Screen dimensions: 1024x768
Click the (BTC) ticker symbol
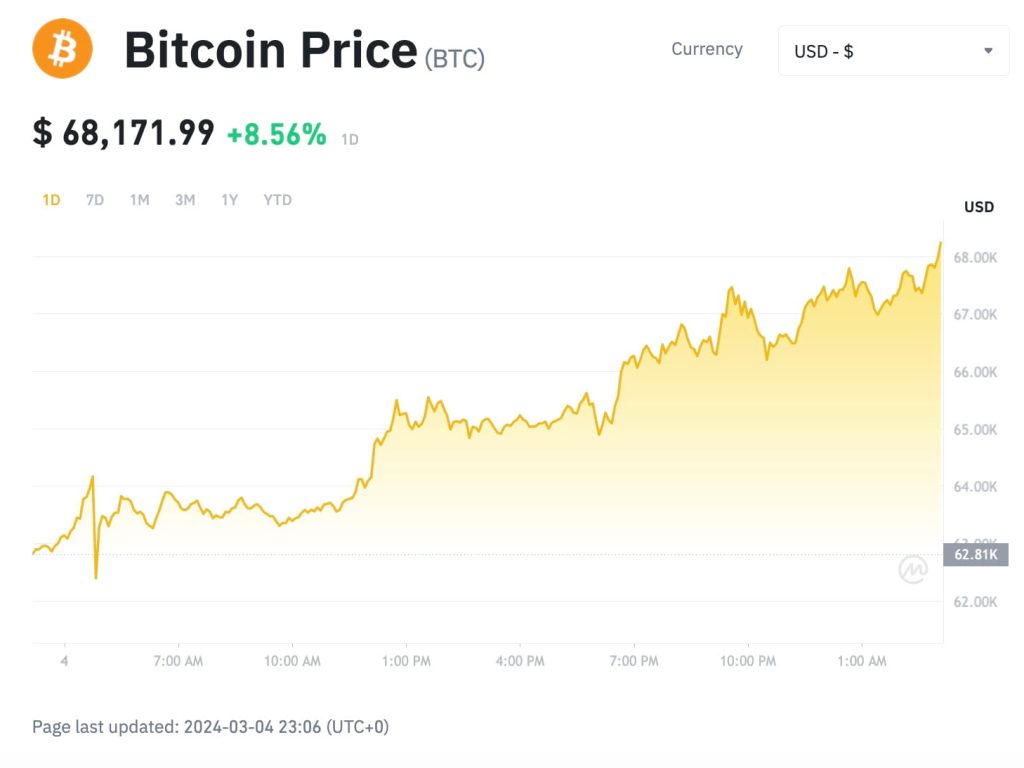(x=455, y=58)
